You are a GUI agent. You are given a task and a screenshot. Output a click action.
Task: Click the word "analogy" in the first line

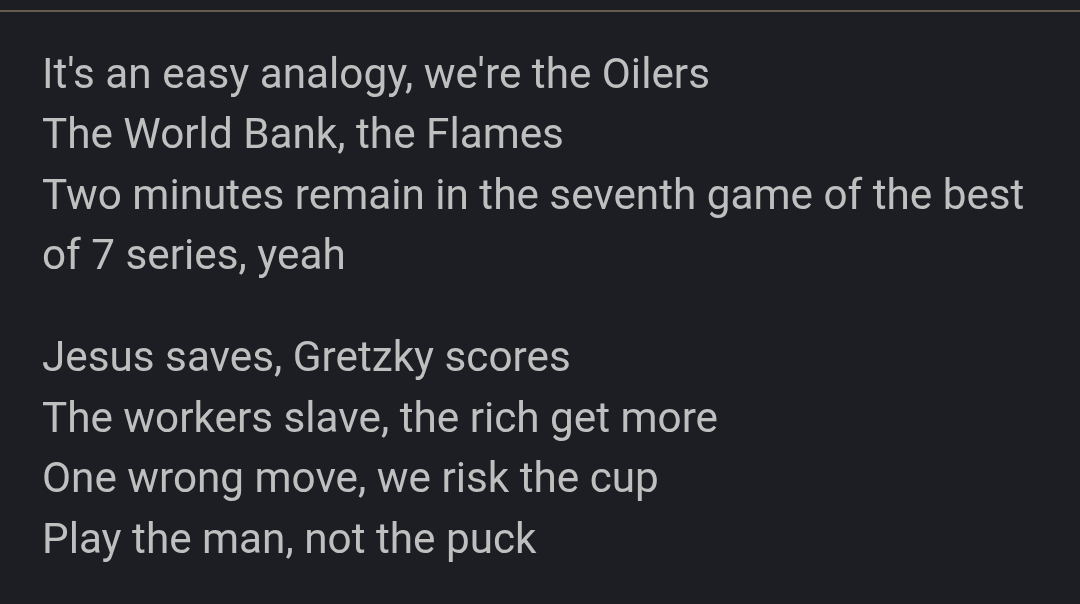(337, 76)
